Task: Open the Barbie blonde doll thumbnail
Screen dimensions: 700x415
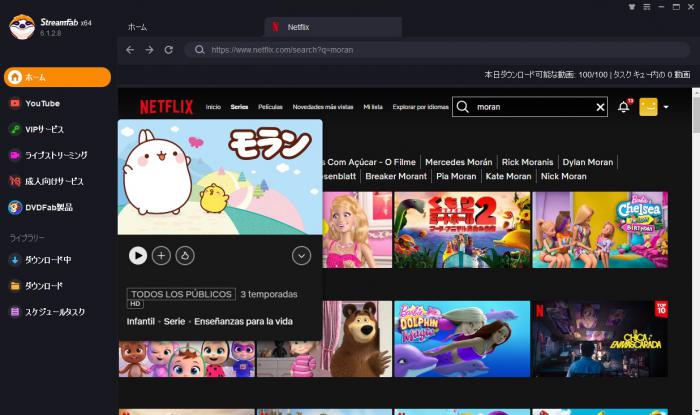Action: (357, 230)
